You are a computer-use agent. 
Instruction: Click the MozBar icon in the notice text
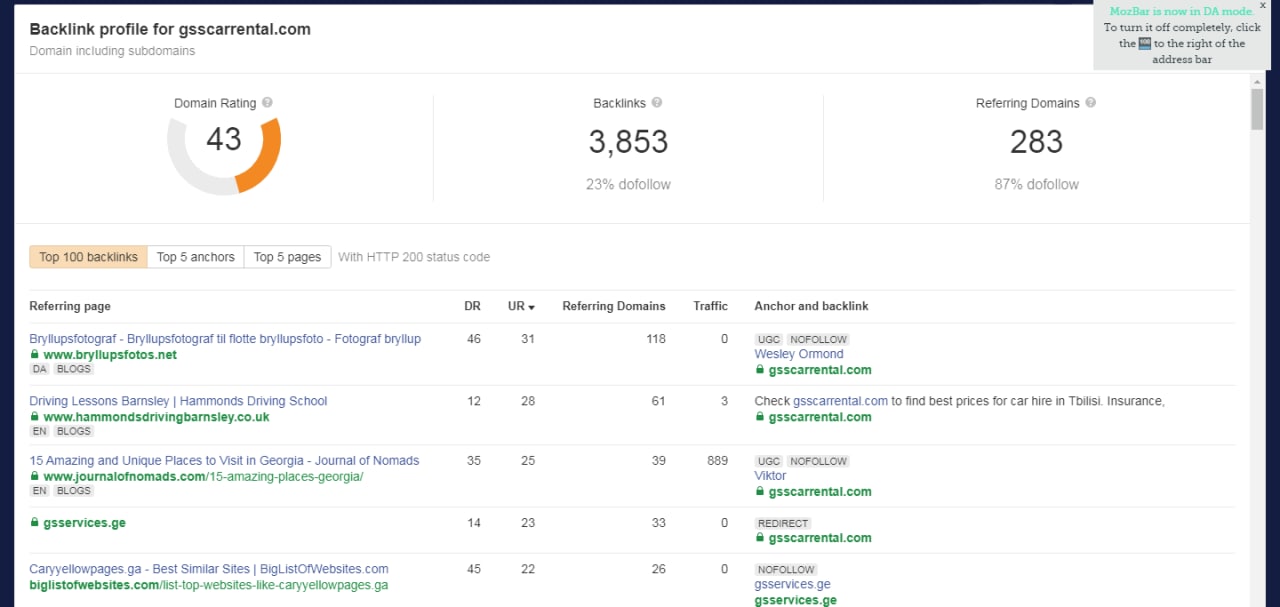coord(1145,44)
